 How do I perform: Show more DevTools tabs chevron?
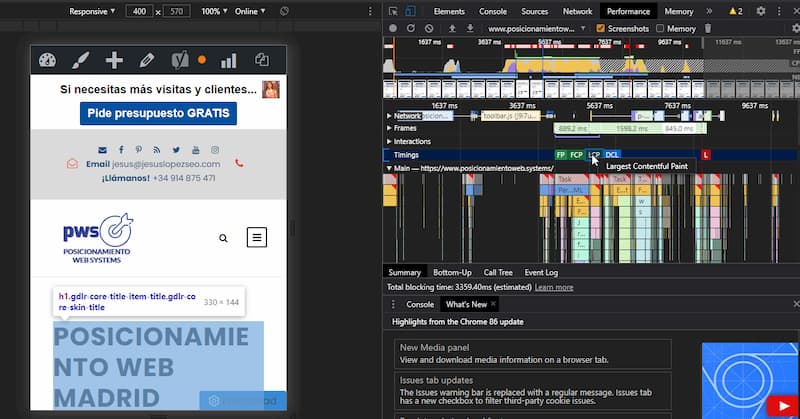click(x=709, y=11)
